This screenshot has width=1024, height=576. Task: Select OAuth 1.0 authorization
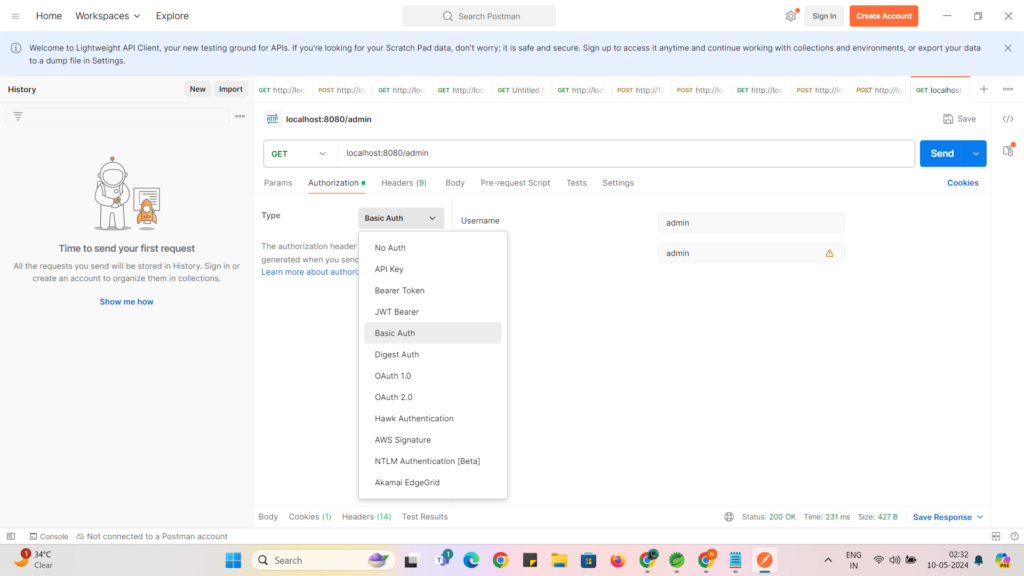pyautogui.click(x=432, y=376)
